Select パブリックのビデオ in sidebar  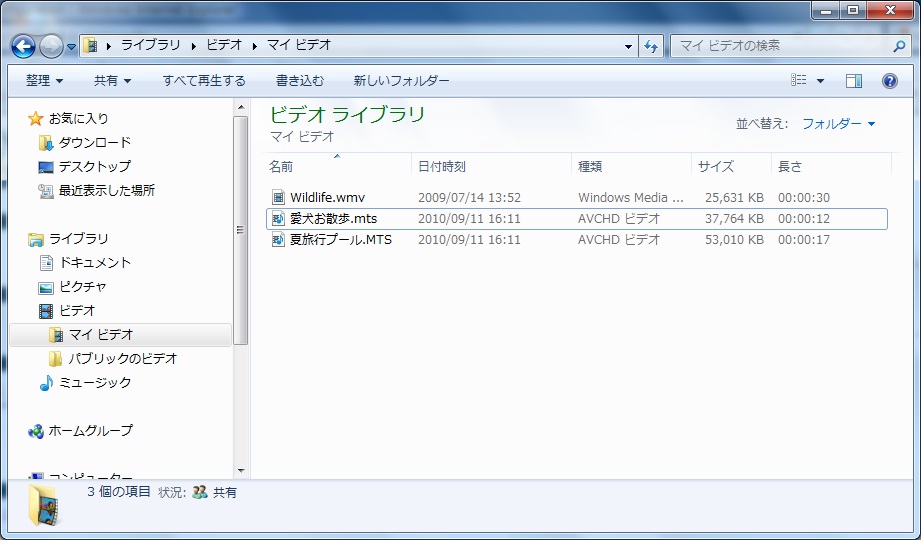tap(122, 358)
